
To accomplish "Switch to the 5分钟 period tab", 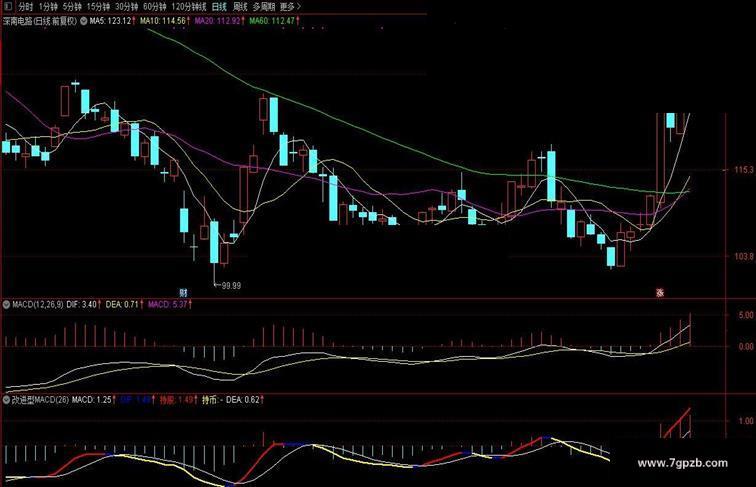I will pos(72,7).
